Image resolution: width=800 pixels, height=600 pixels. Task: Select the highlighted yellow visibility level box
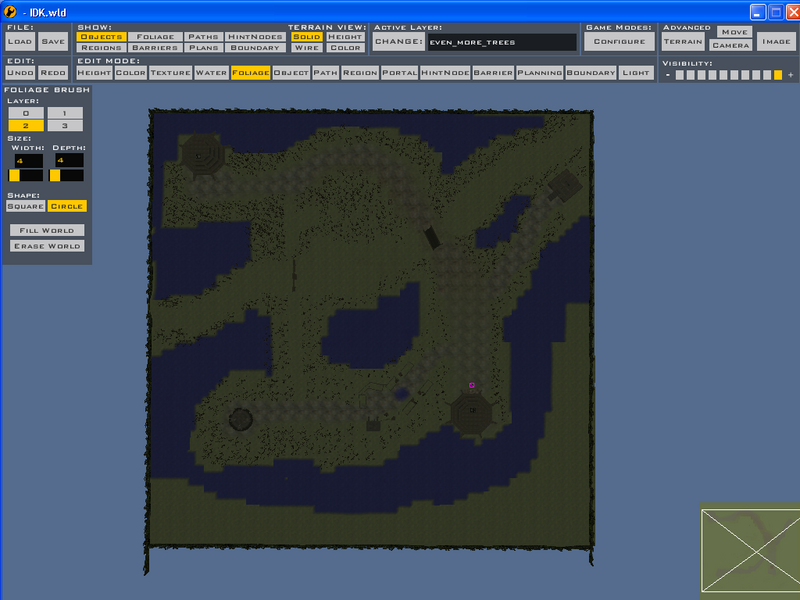click(x=778, y=75)
